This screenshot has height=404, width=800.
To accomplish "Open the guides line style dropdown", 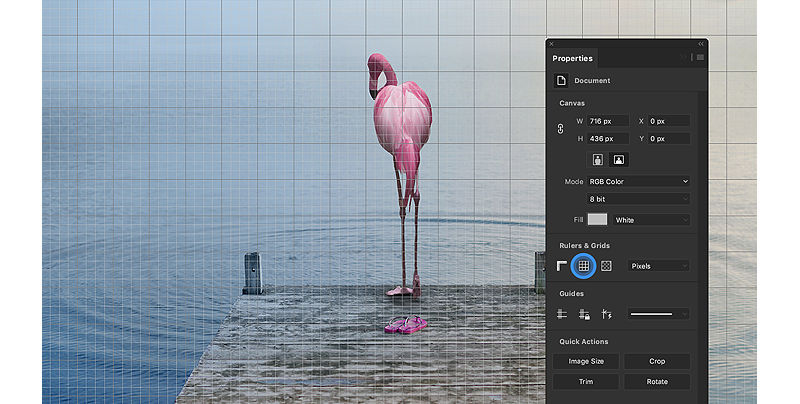I will tap(658, 314).
